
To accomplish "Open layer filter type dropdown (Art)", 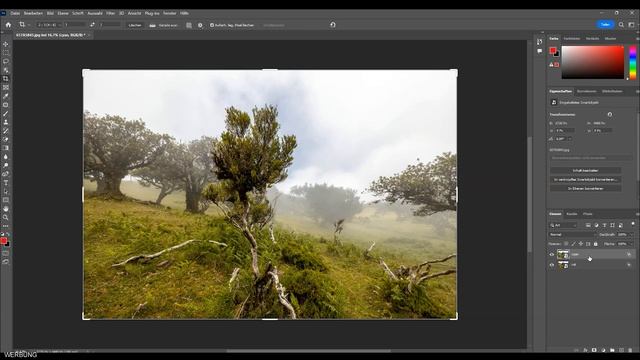I will tap(563, 225).
